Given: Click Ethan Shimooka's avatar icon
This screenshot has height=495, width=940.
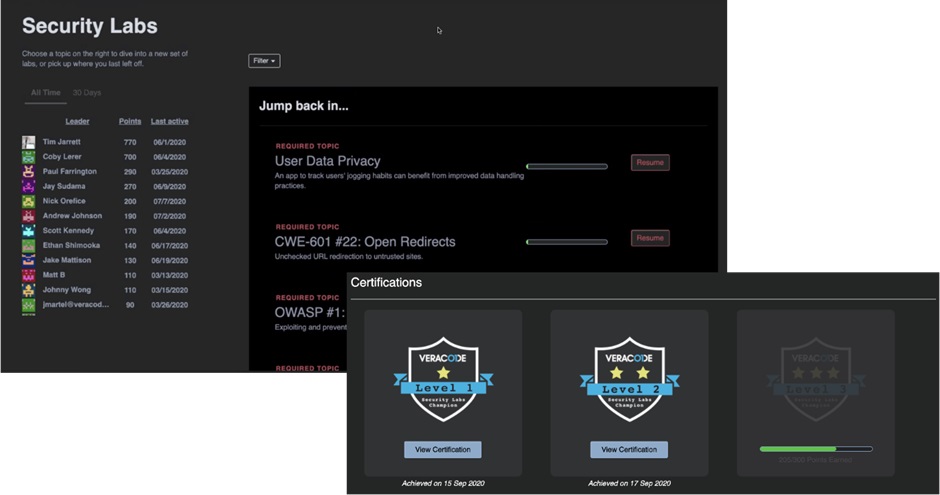Looking at the screenshot, I should click(x=28, y=246).
